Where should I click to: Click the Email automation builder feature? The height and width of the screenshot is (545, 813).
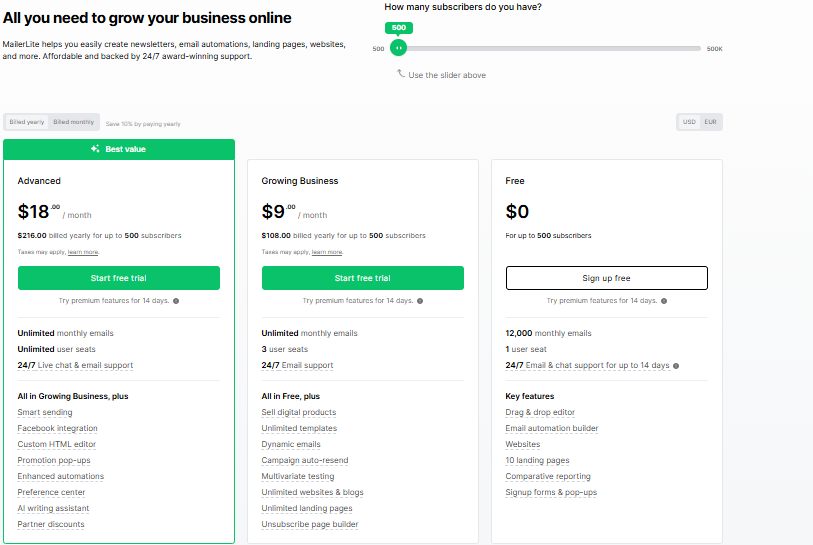(x=552, y=428)
